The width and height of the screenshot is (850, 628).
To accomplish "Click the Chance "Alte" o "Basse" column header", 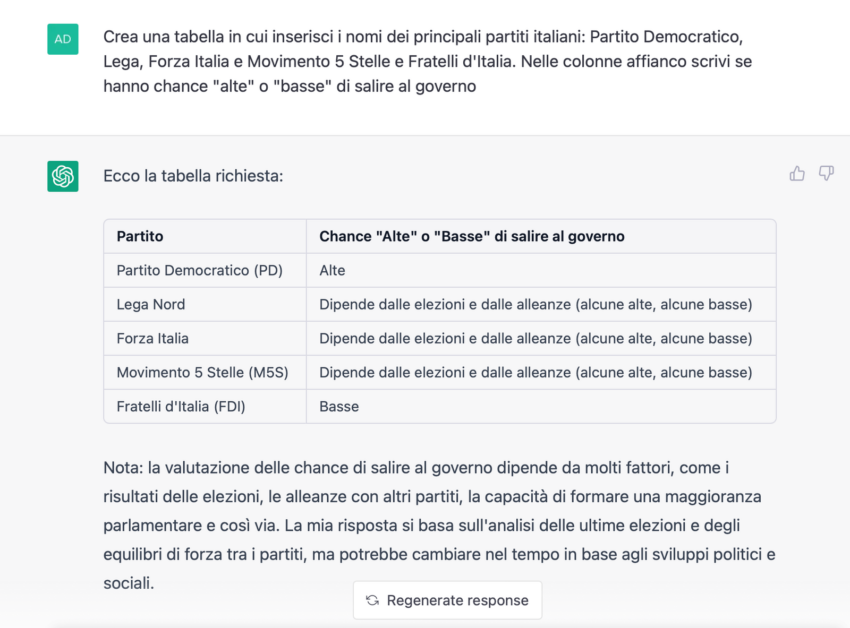I will pyautogui.click(x=541, y=236).
